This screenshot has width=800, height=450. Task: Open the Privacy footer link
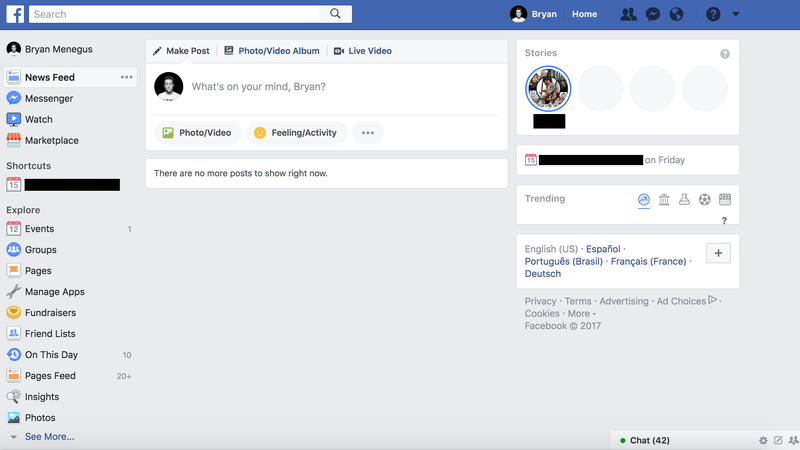[x=540, y=301]
